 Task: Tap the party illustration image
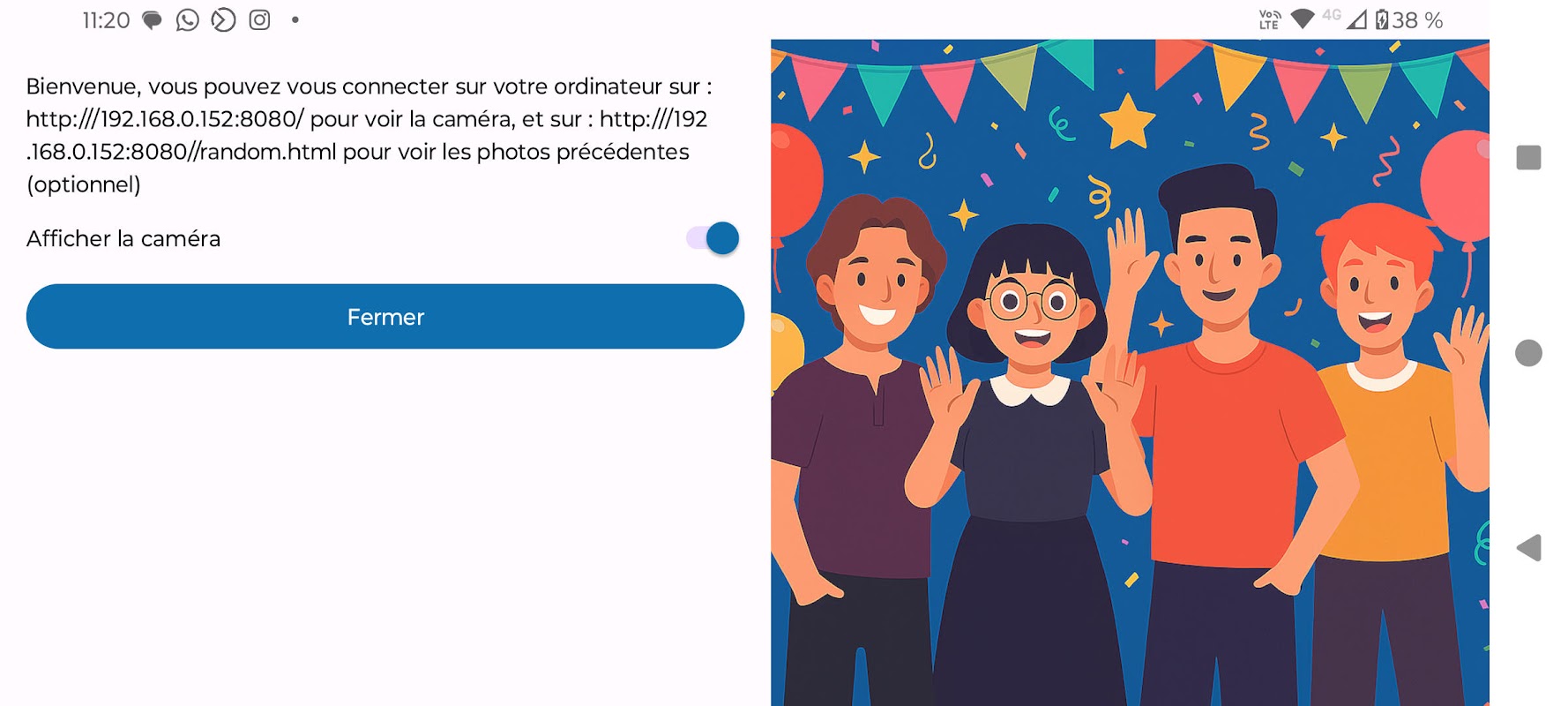[1130, 372]
